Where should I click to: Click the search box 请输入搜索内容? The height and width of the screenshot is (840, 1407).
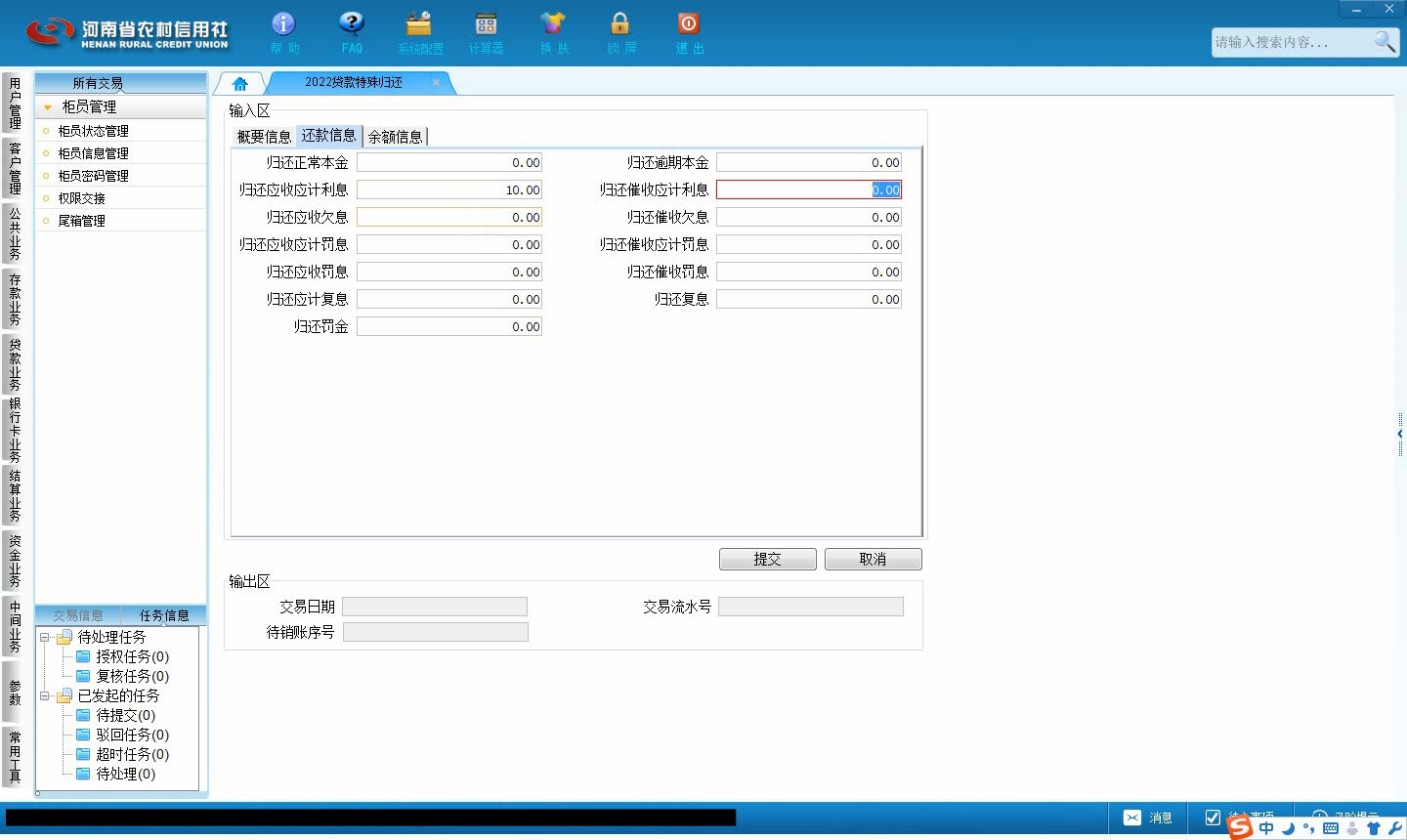pyautogui.click(x=1292, y=42)
